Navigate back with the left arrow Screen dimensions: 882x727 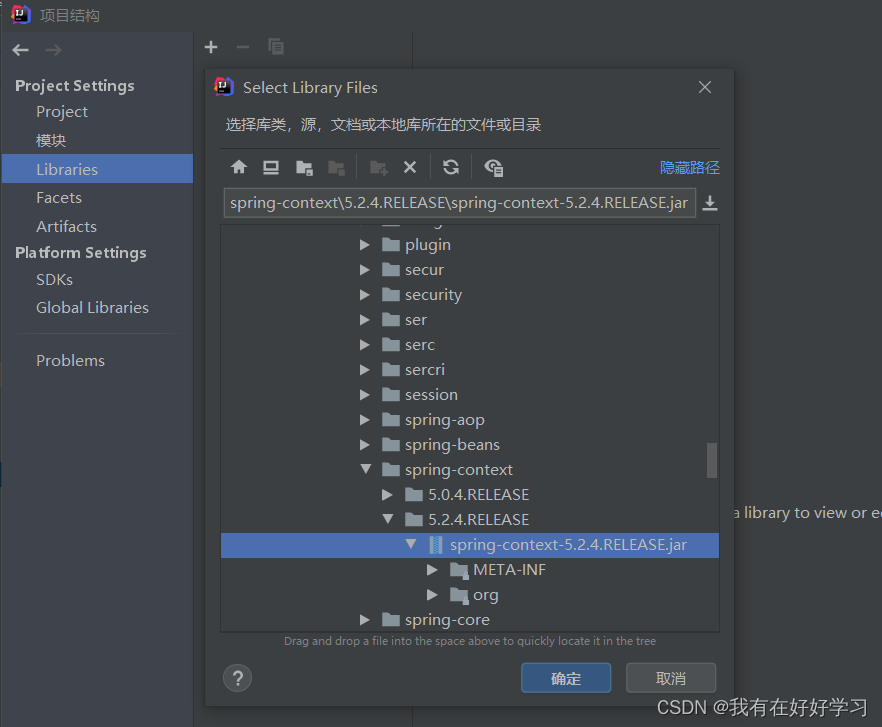coord(21,50)
